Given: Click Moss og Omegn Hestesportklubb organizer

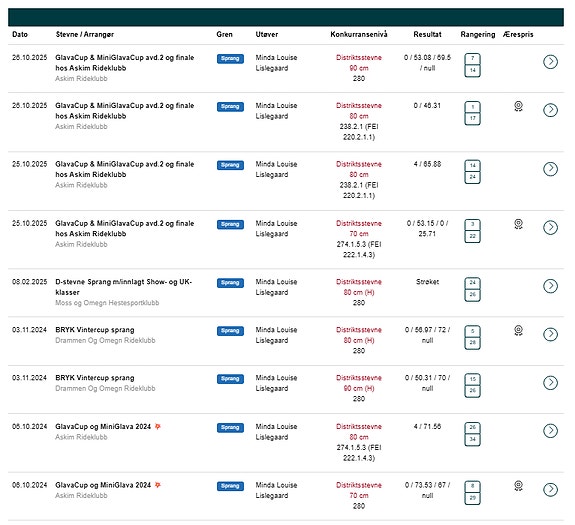Looking at the screenshot, I should [107, 303].
